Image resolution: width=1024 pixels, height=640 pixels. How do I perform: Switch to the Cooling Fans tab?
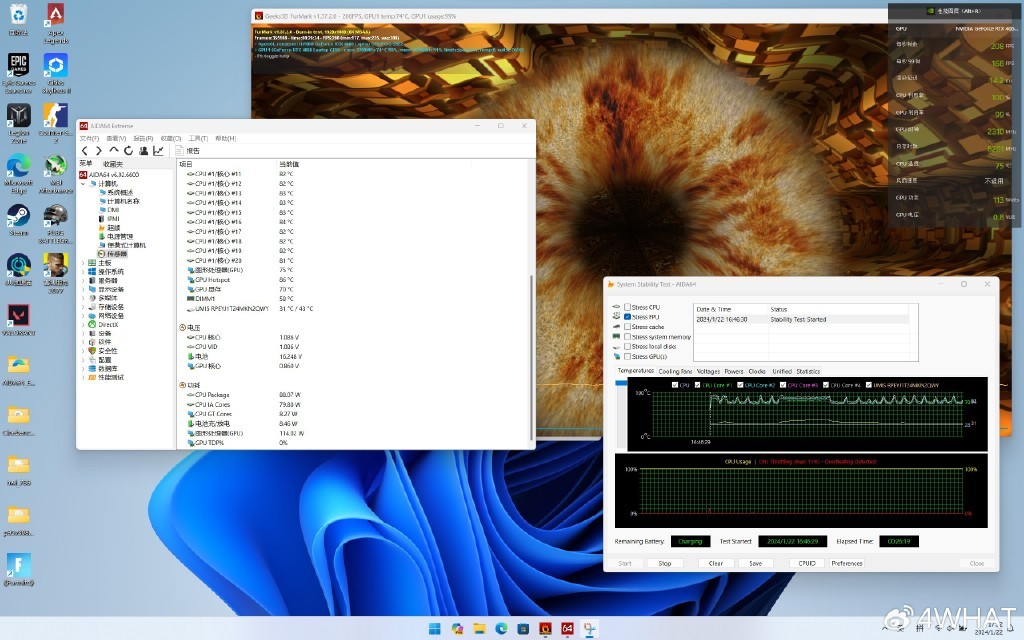pyautogui.click(x=675, y=371)
